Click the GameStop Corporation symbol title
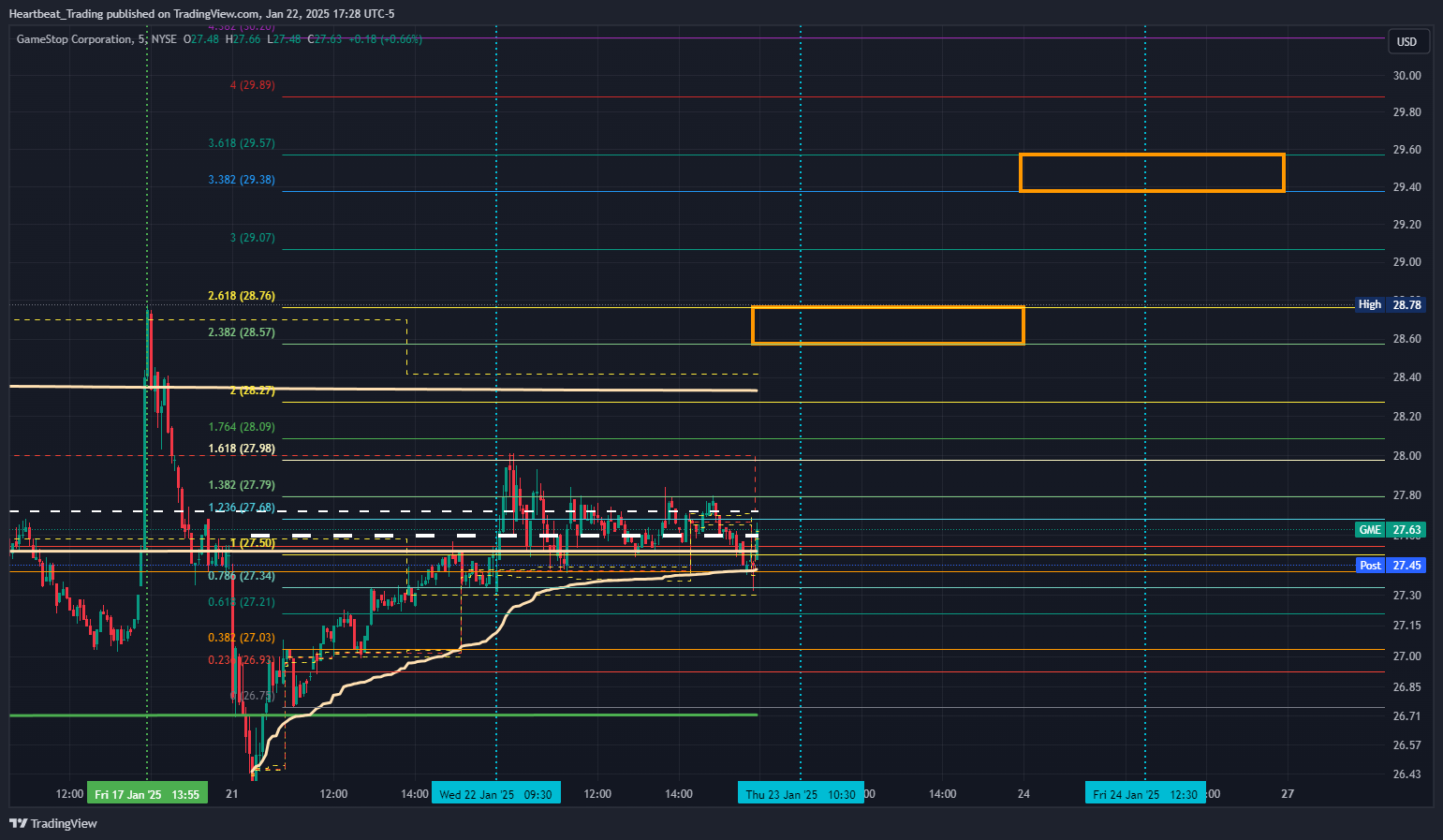The height and width of the screenshot is (840, 1443). (x=75, y=39)
